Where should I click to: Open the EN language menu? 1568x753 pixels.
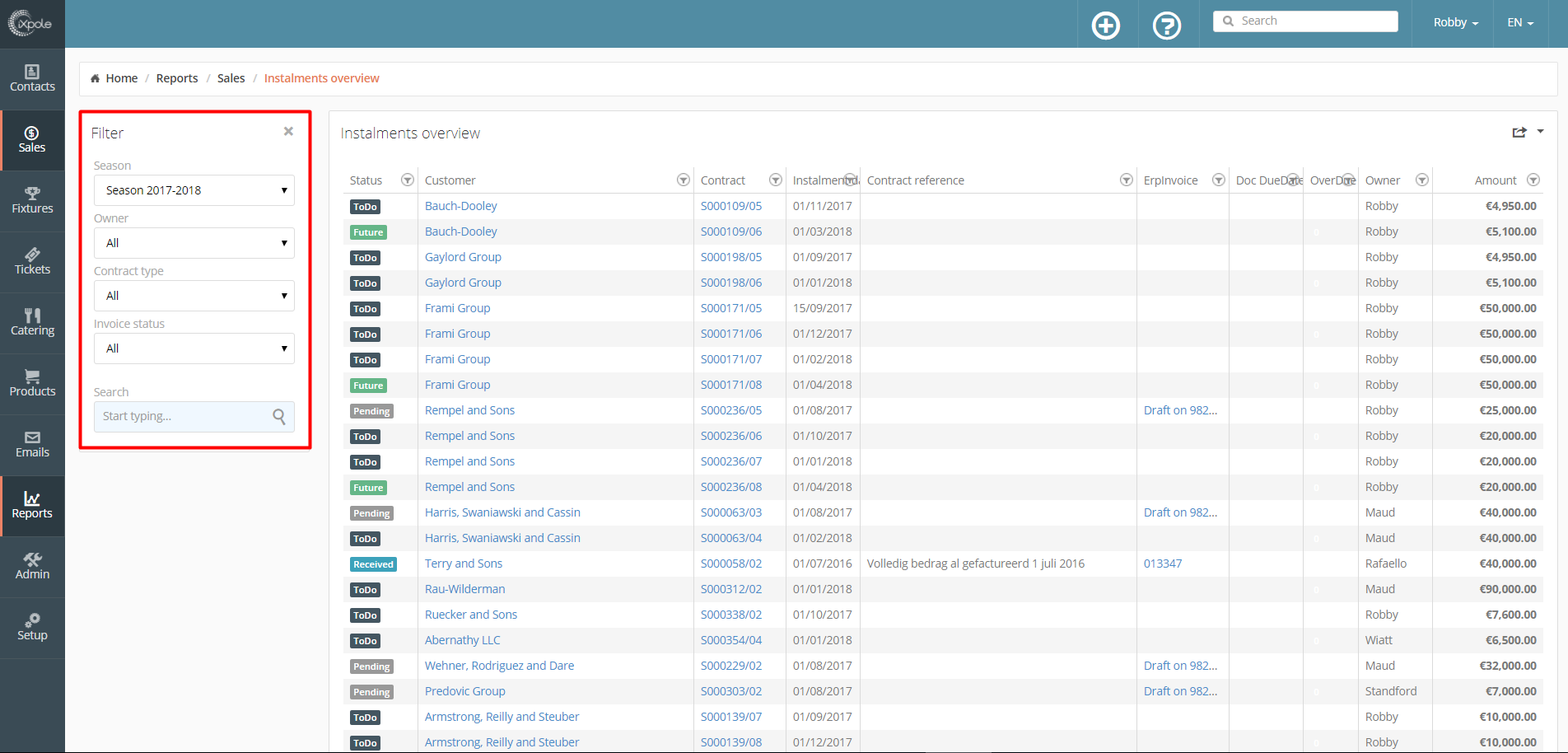click(x=1520, y=22)
